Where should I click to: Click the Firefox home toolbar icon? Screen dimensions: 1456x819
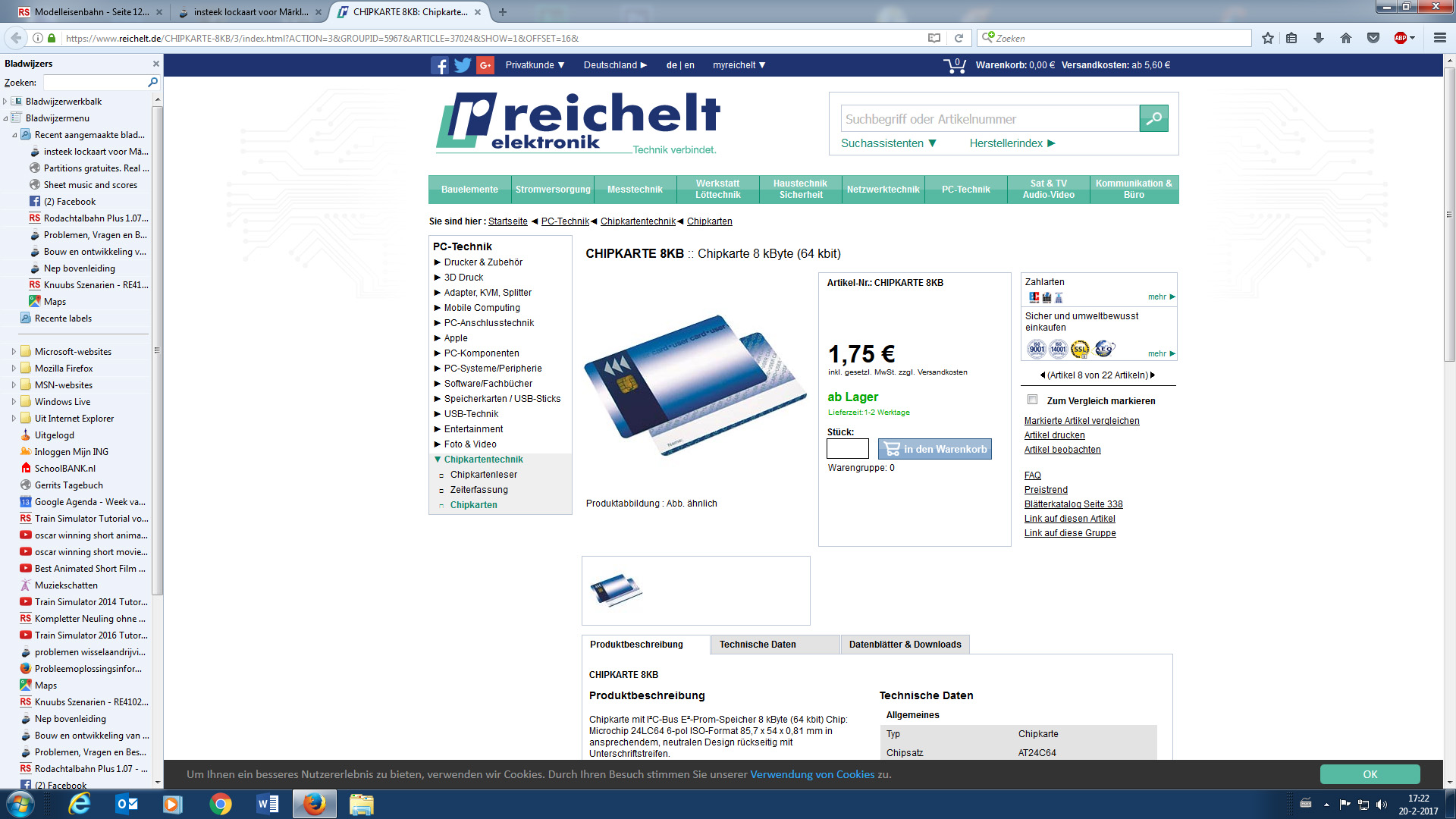pos(1346,38)
